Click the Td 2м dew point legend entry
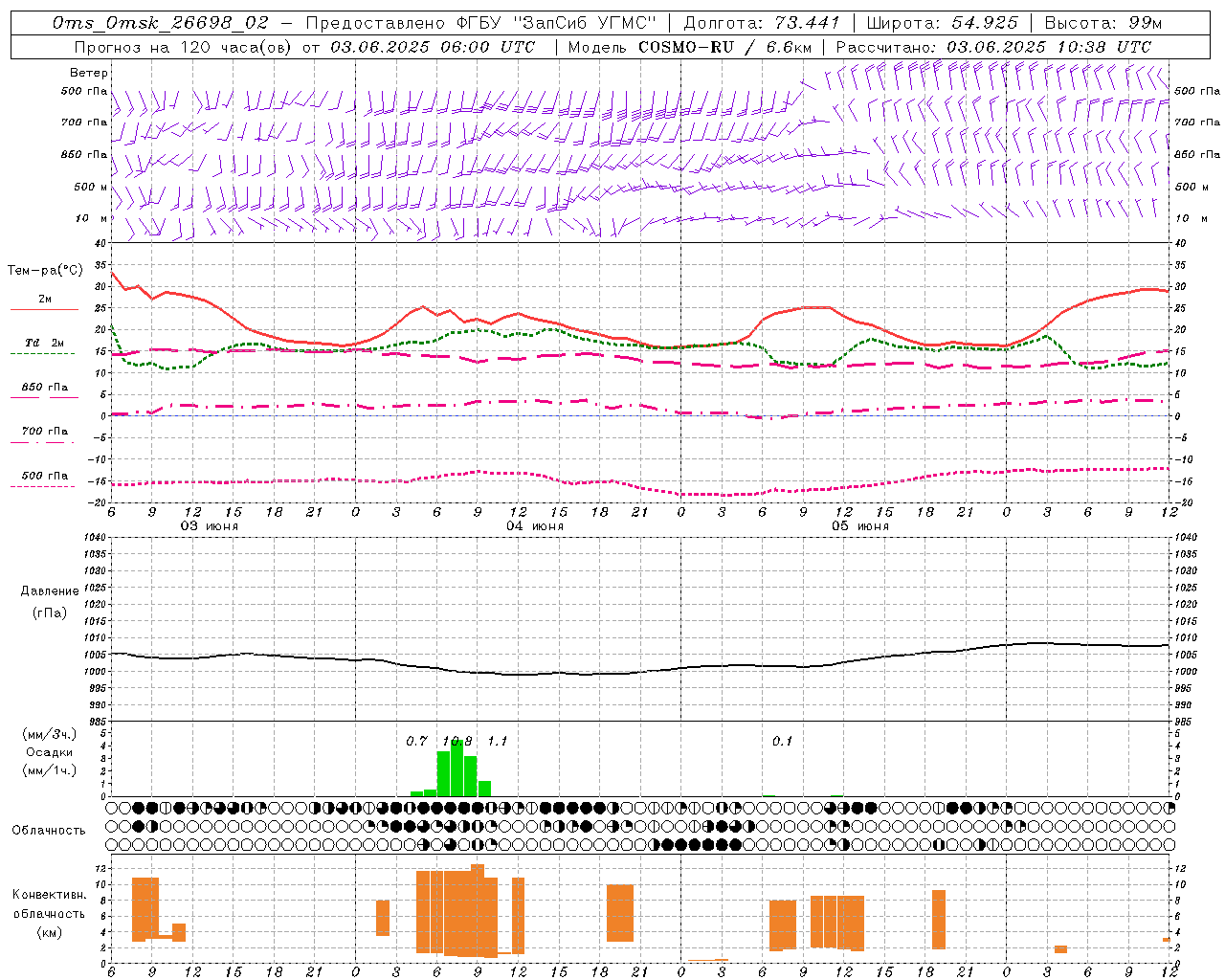The image size is (1225, 980). point(44,343)
